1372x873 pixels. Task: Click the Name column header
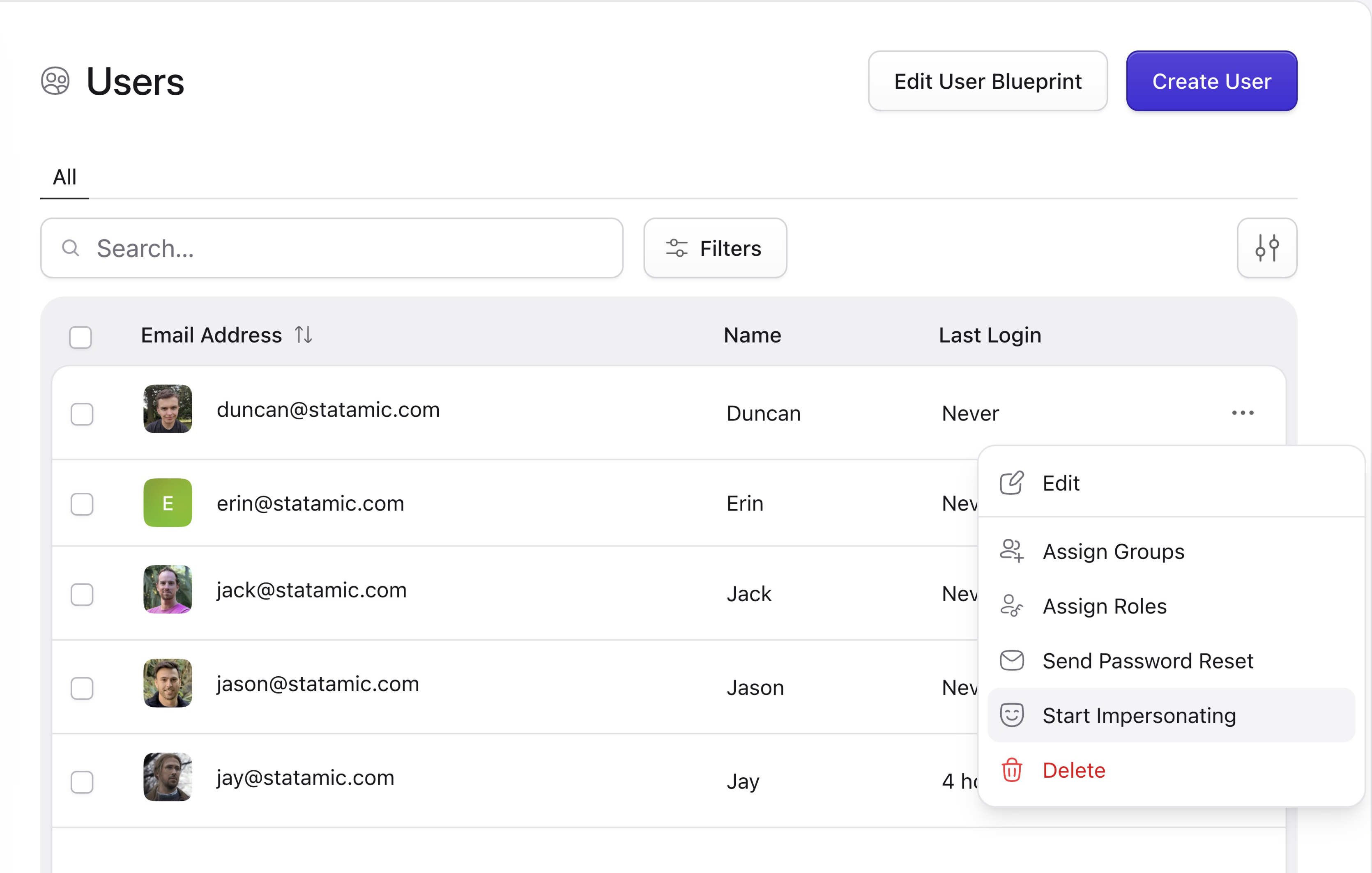point(752,335)
